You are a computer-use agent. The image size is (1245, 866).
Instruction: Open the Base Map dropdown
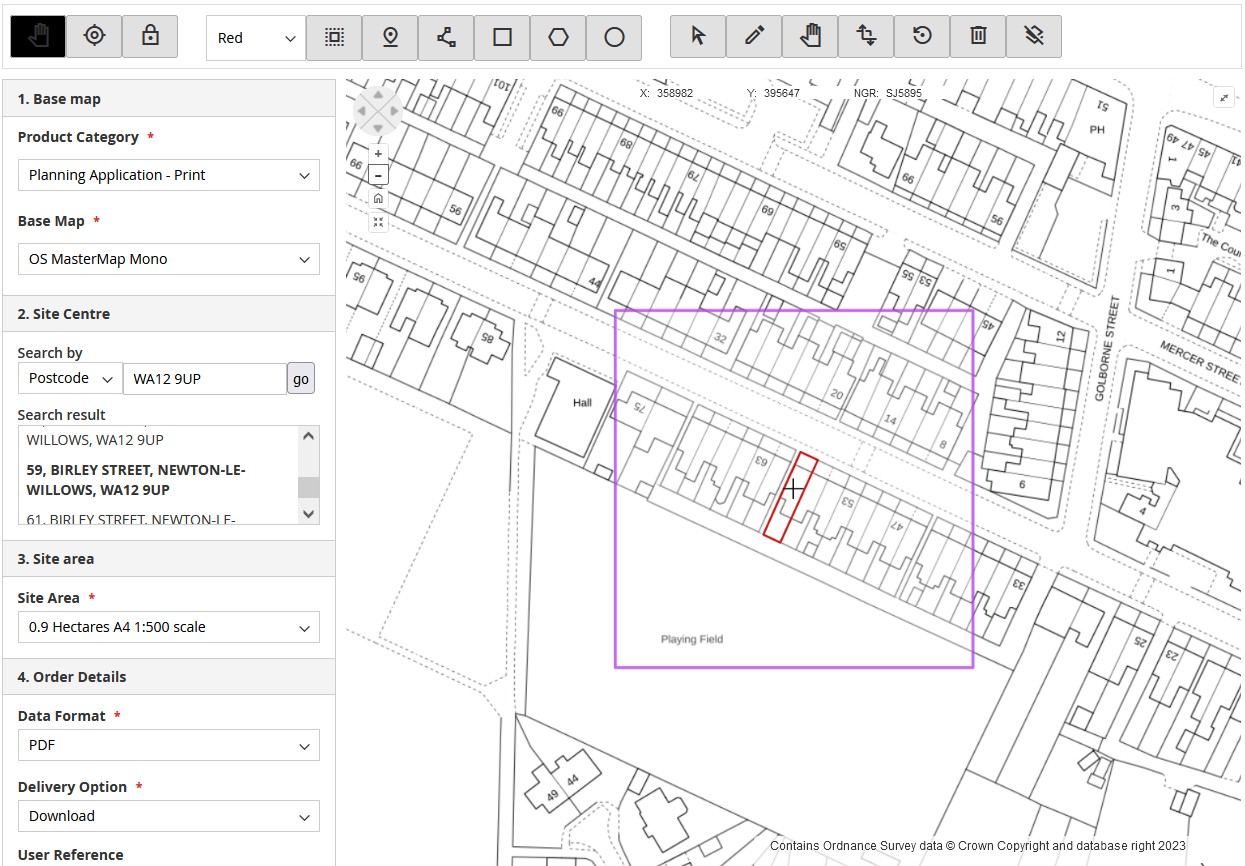pos(169,259)
